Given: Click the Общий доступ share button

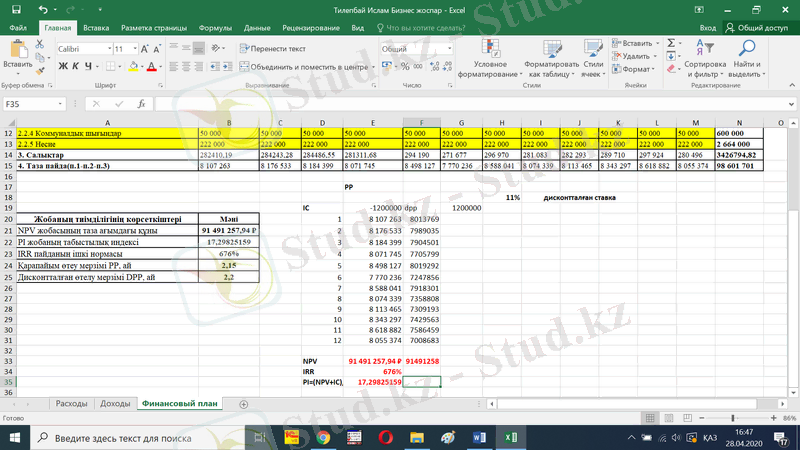Looking at the screenshot, I should point(757,28).
